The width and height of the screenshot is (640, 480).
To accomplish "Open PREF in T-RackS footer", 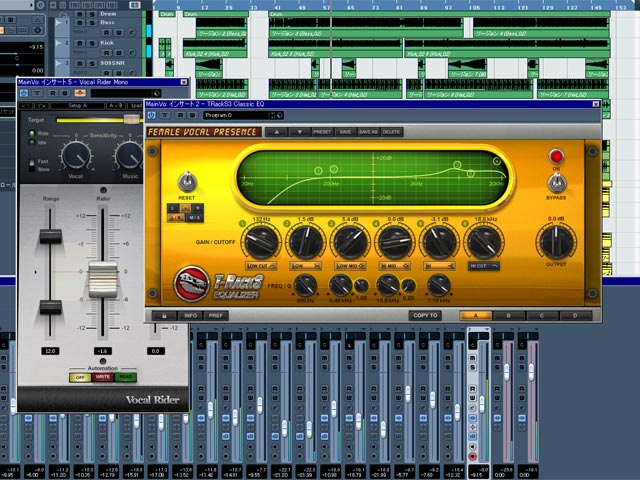I will coord(216,316).
